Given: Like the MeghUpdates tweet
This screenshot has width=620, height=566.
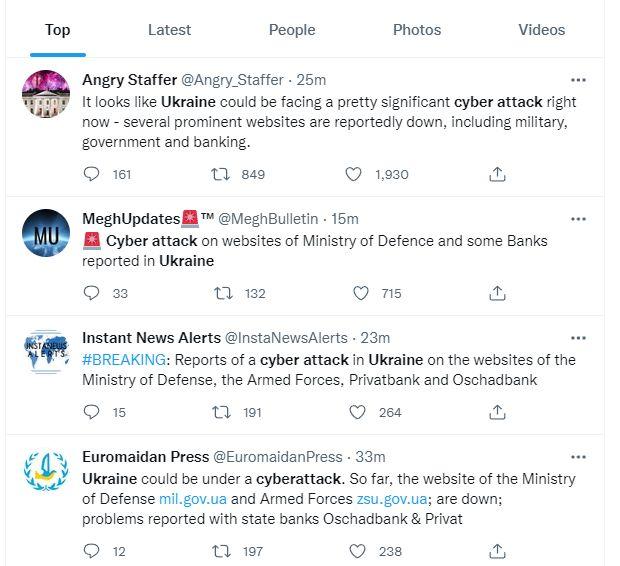Looking at the screenshot, I should click(x=361, y=293).
